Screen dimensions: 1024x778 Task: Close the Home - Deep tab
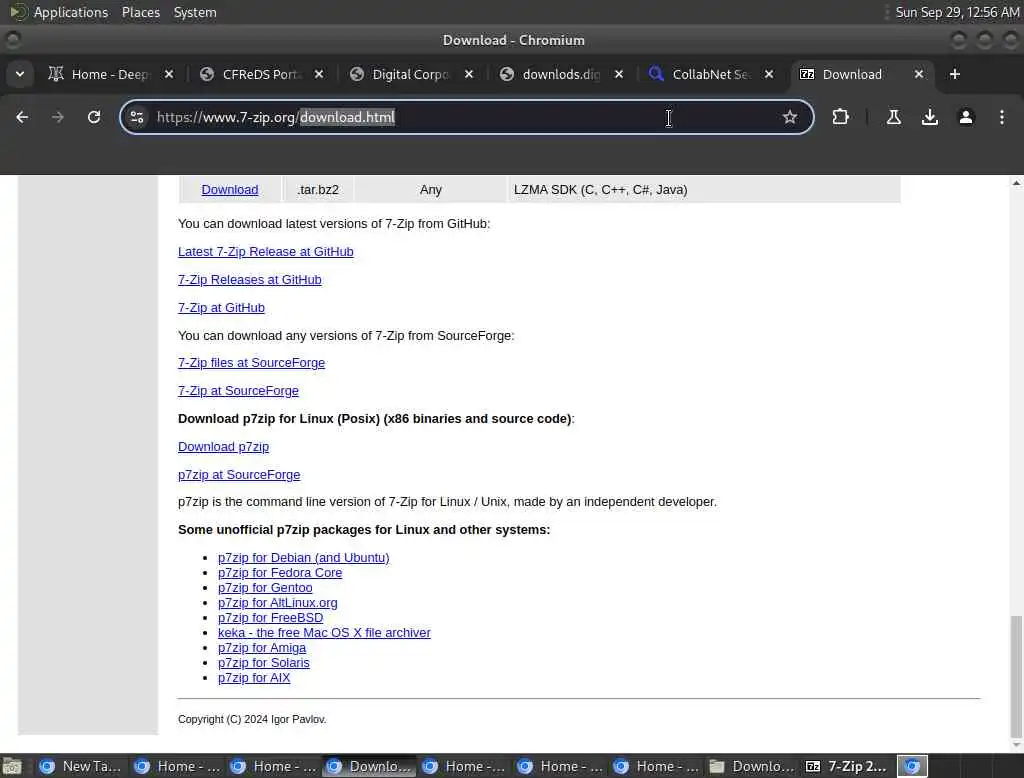point(169,74)
